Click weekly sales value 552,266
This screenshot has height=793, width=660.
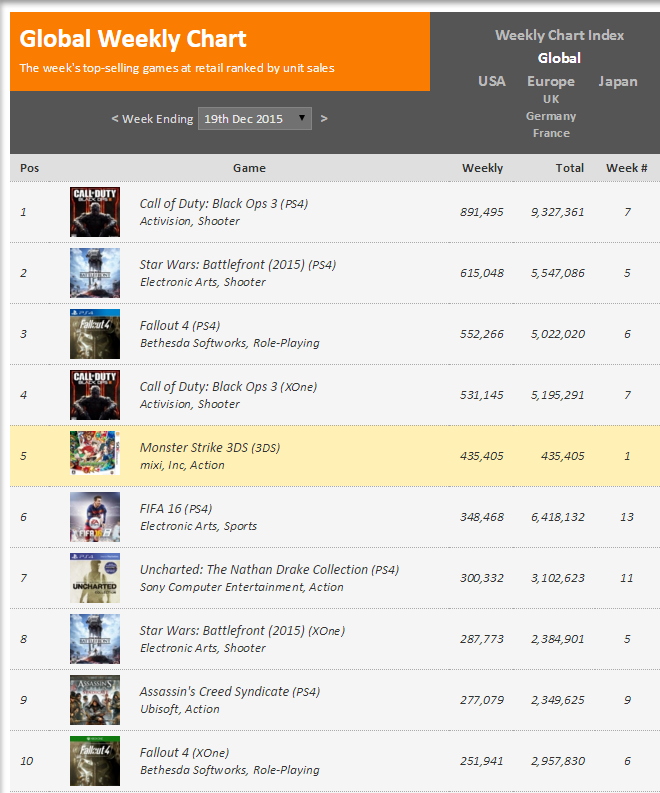click(x=481, y=334)
